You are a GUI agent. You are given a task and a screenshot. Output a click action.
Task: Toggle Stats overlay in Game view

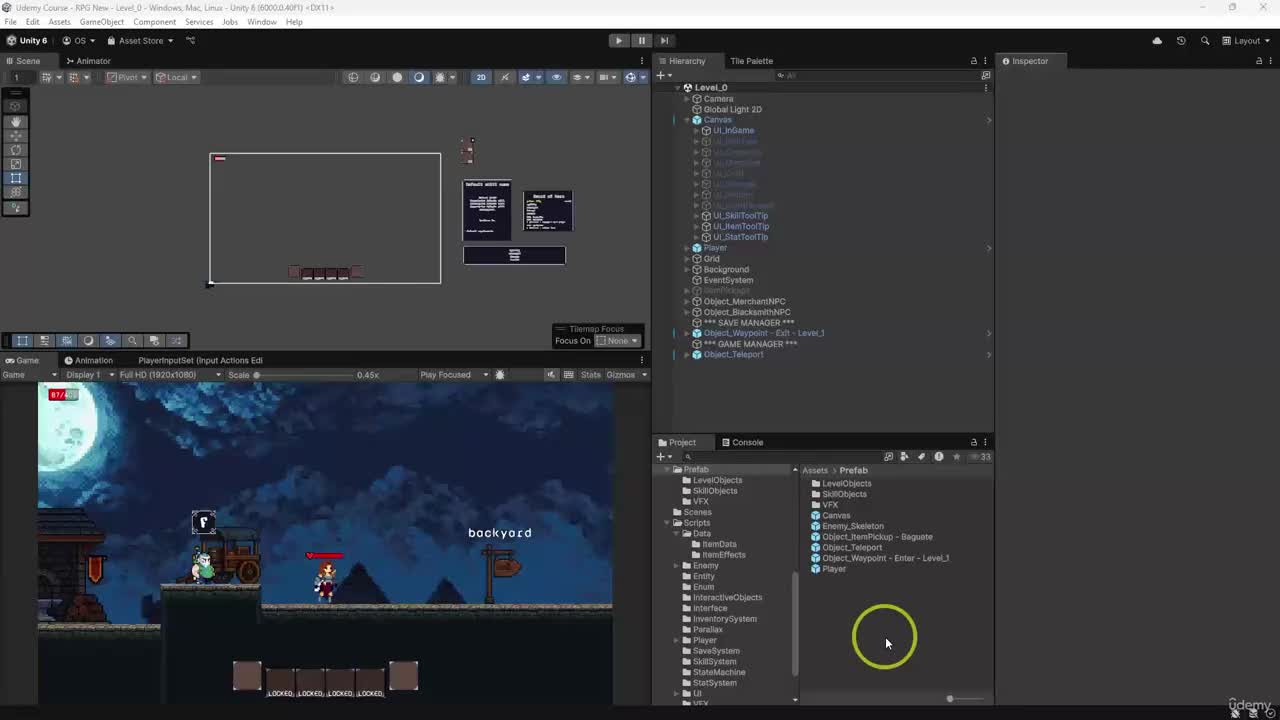pyautogui.click(x=590, y=375)
